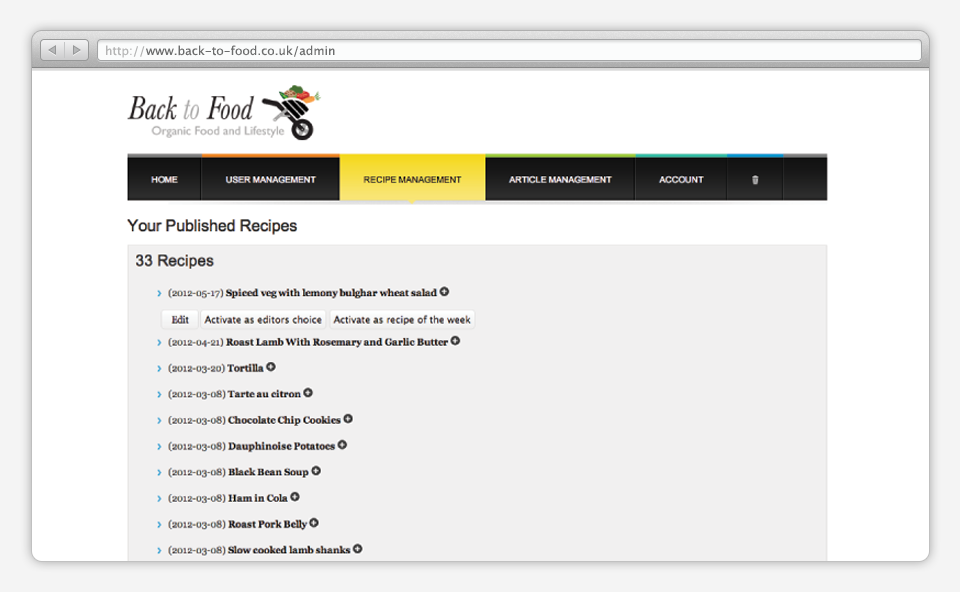The height and width of the screenshot is (592, 960).
Task: Click plus icon beside Tortilla
Action: point(271,367)
